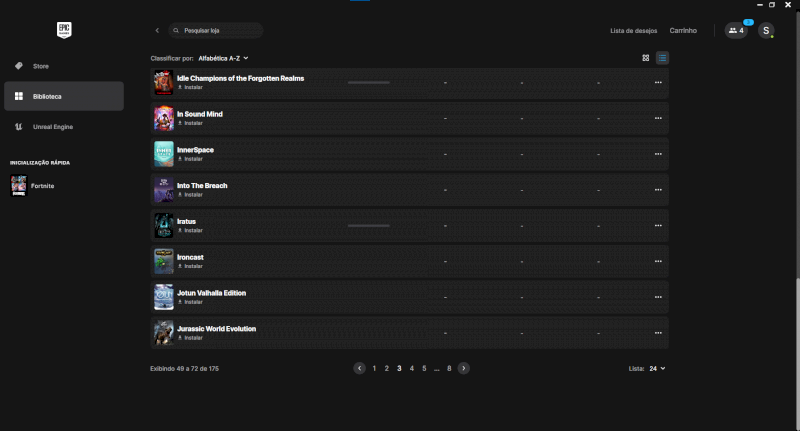This screenshot has height=431, width=800.
Task: Open the Store section
Action: (41, 66)
